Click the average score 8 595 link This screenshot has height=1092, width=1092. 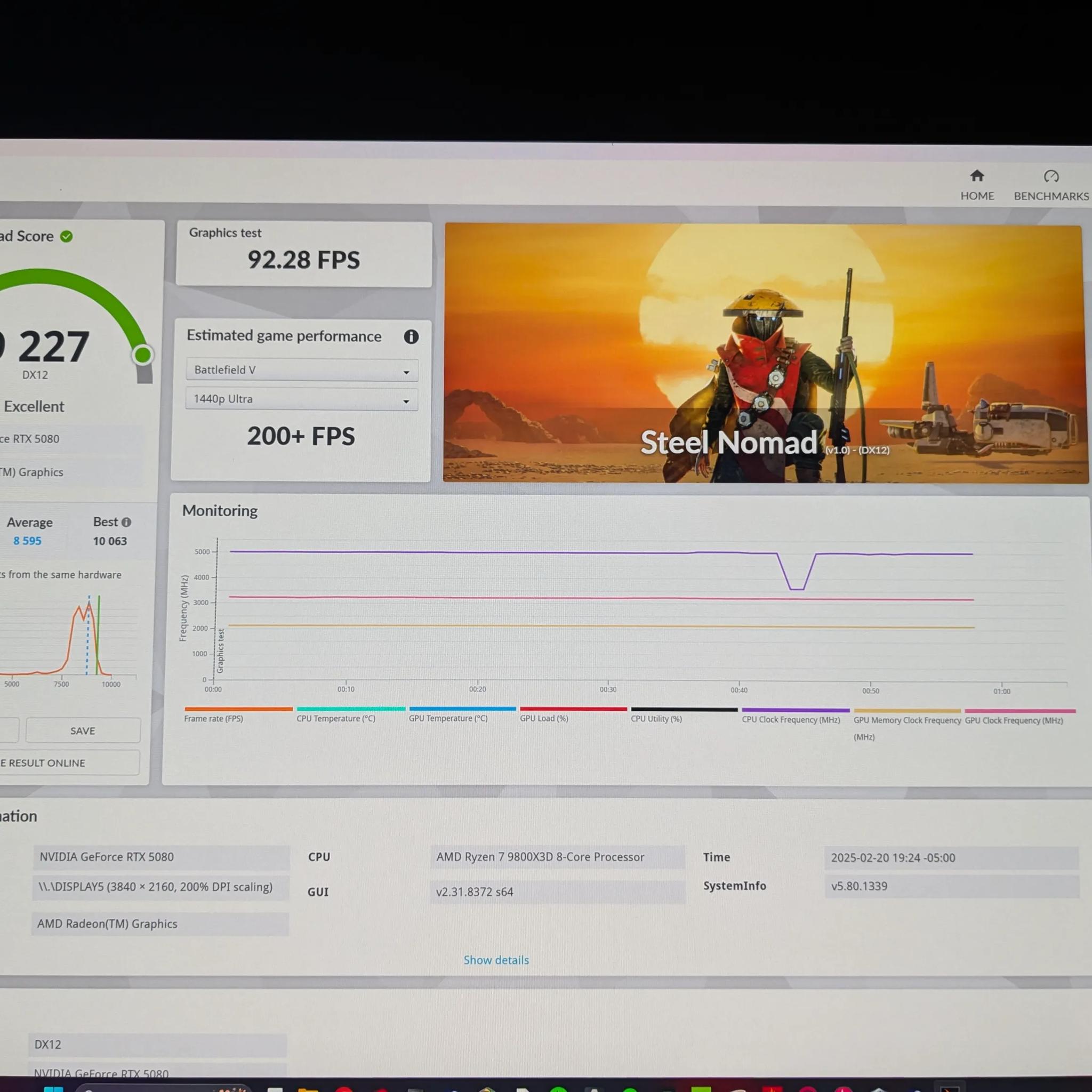(27, 541)
